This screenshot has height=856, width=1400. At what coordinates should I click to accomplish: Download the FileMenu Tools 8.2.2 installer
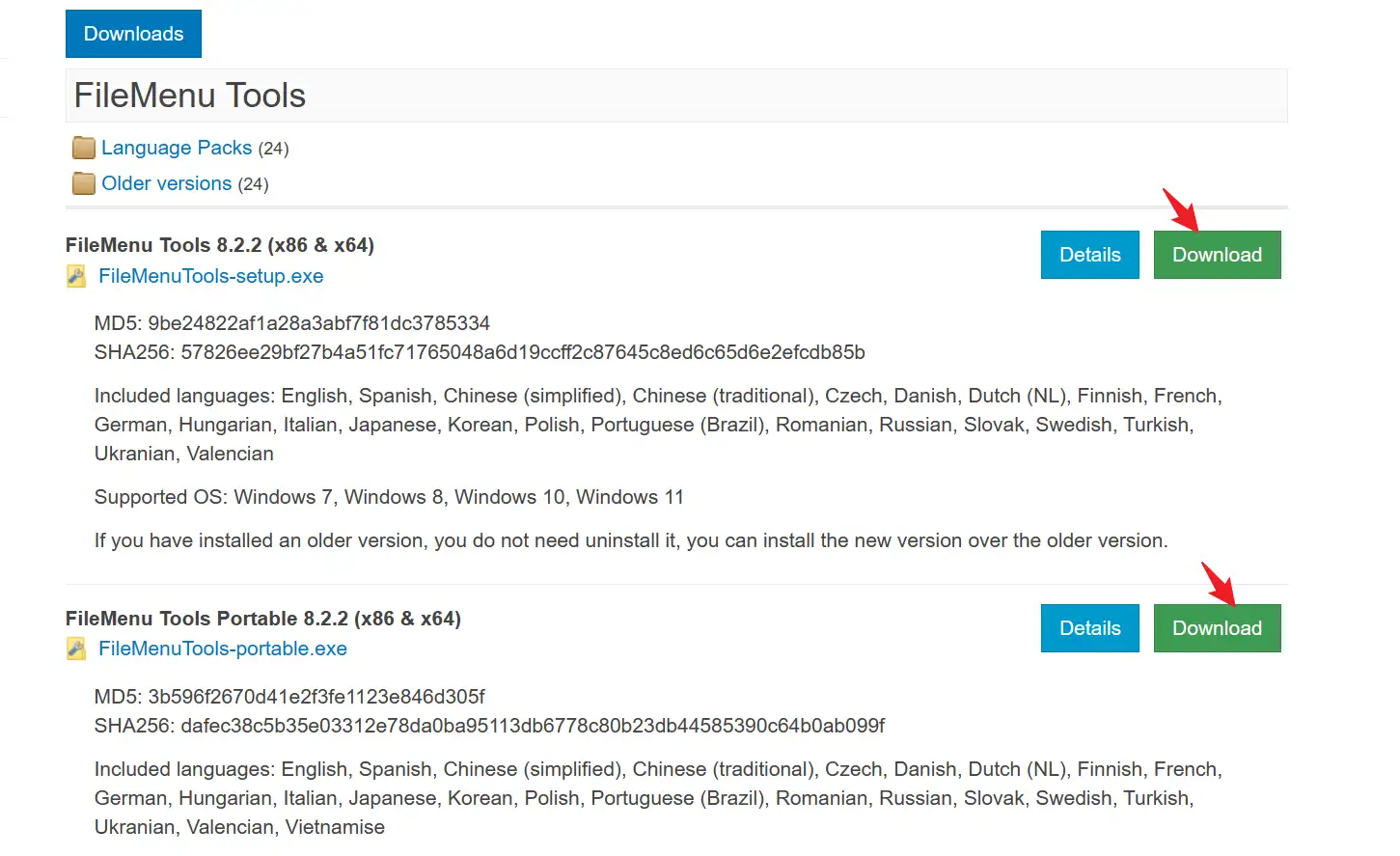click(x=1217, y=255)
